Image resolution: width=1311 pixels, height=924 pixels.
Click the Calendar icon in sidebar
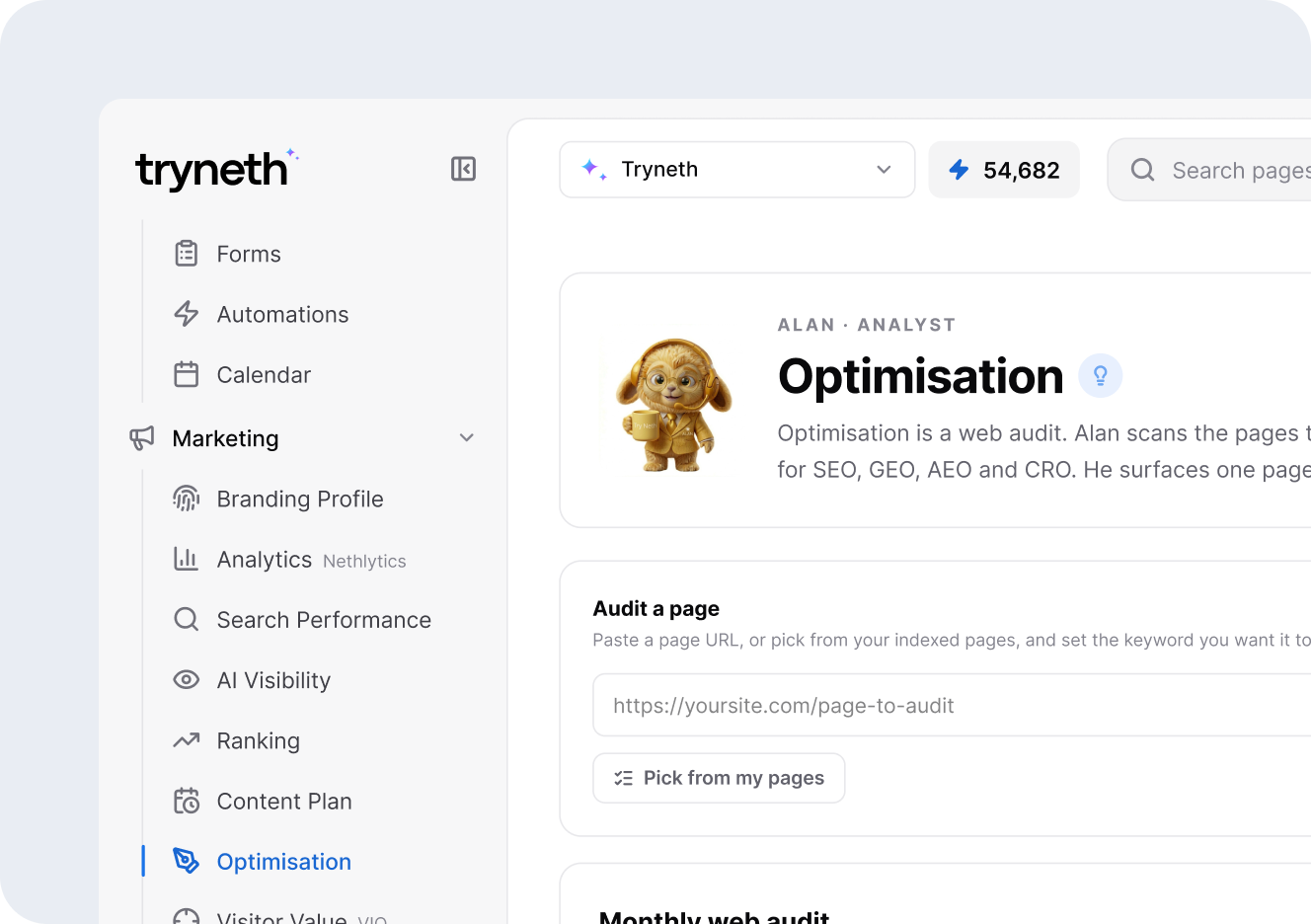tap(186, 374)
